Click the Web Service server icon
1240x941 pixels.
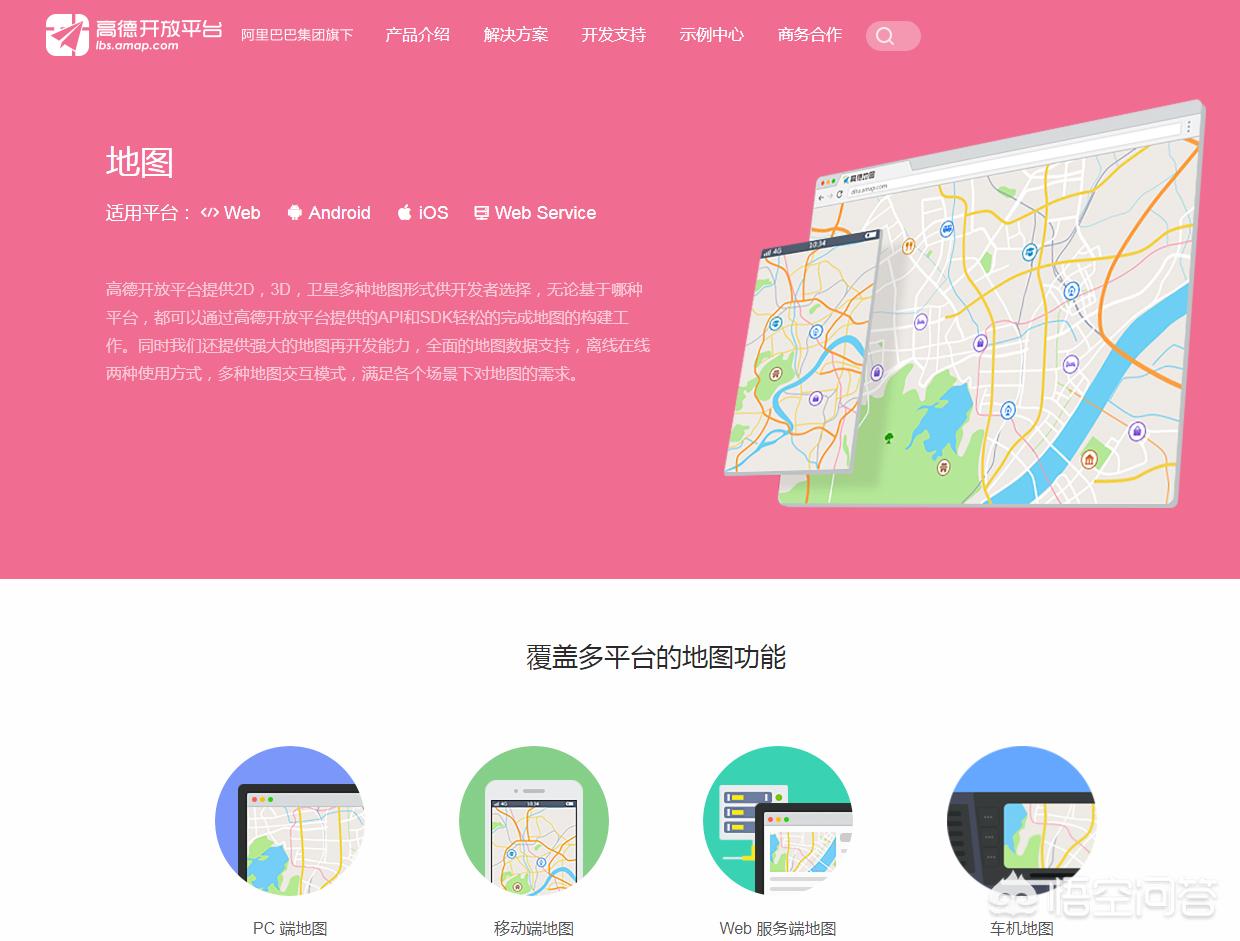(x=481, y=213)
